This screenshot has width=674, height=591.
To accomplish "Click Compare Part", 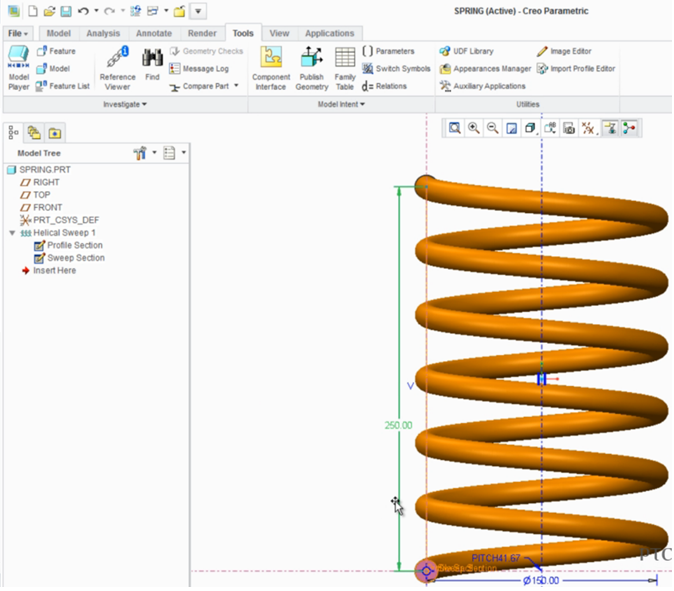I will click(x=200, y=86).
